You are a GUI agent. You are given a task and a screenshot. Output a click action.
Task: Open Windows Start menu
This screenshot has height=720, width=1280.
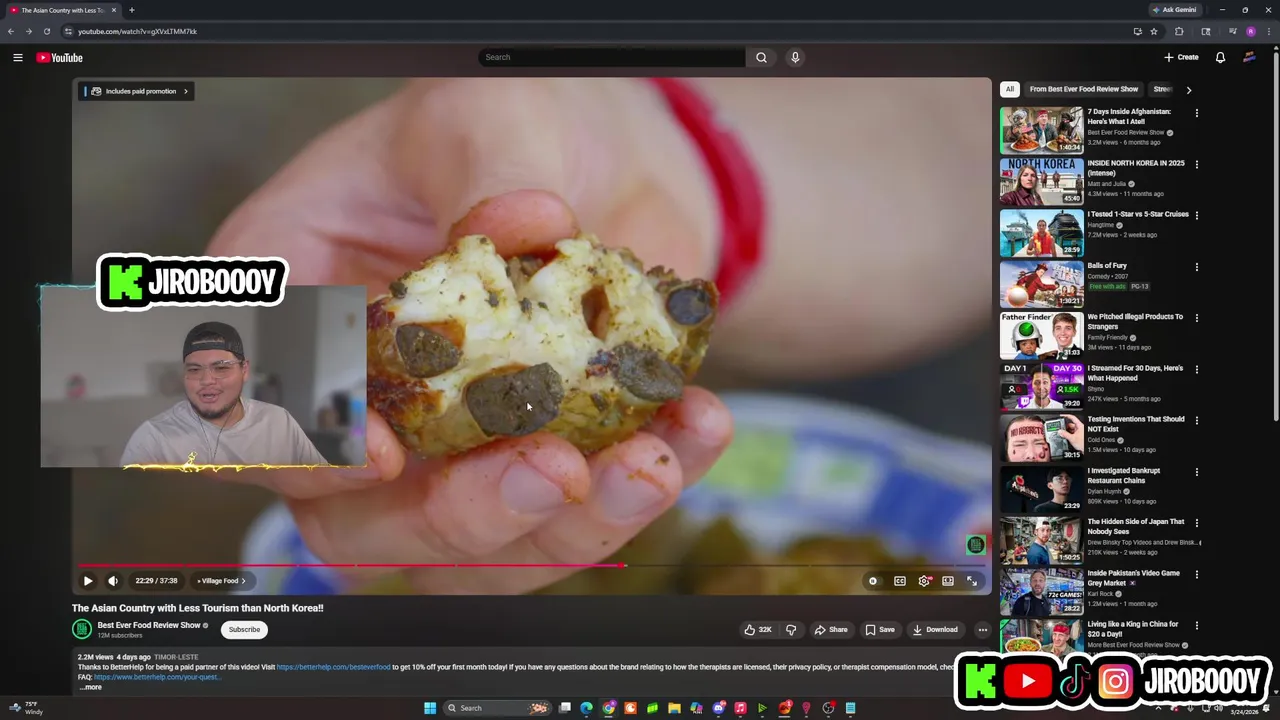430,708
